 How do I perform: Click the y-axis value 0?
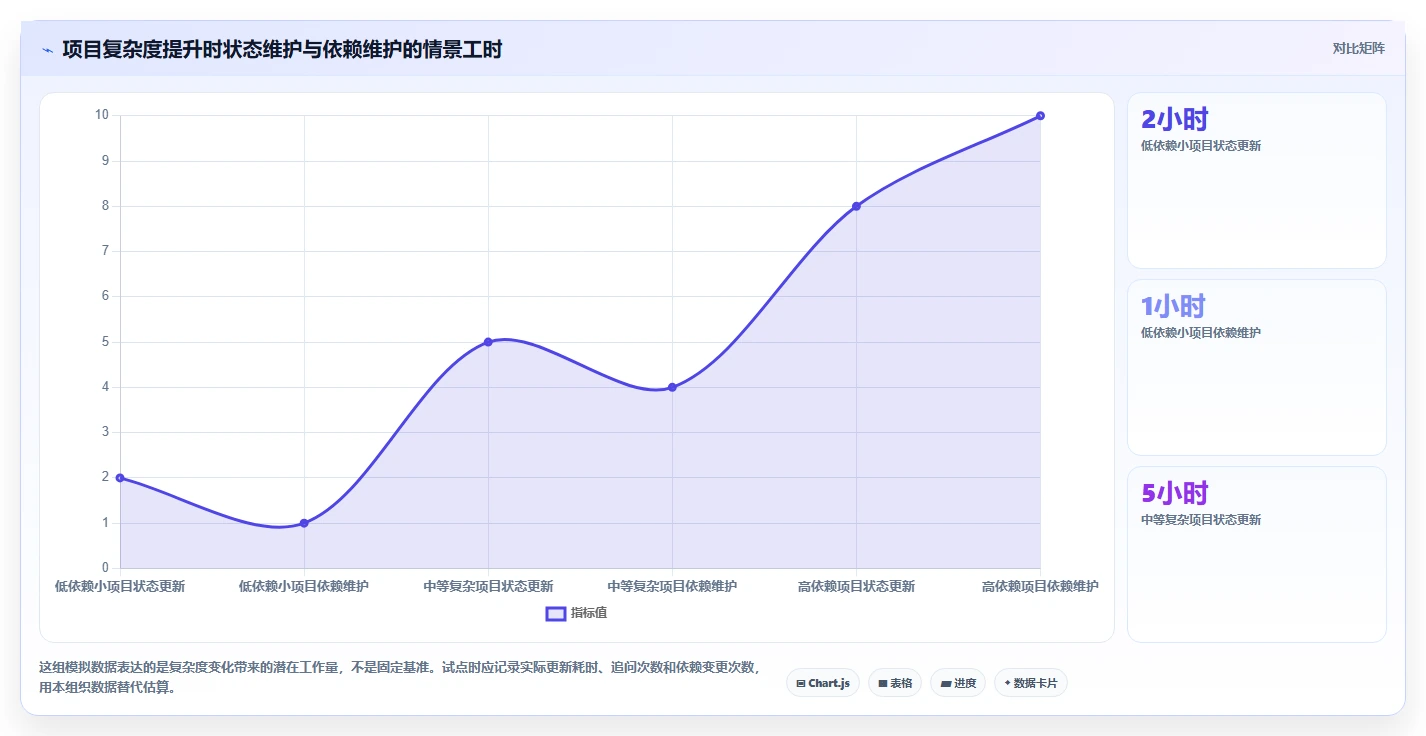point(105,568)
